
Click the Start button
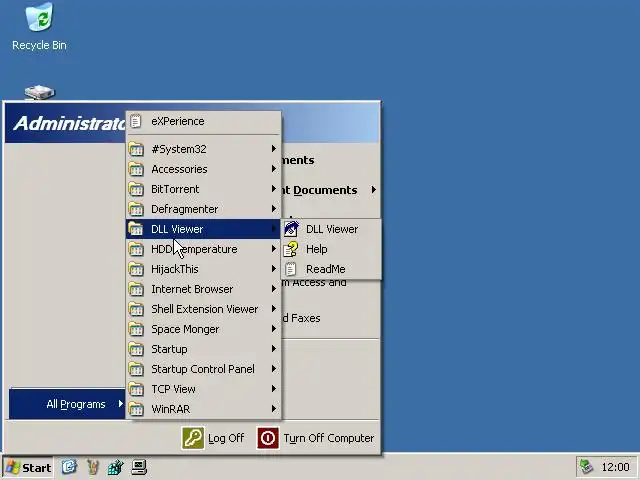click(x=28, y=467)
